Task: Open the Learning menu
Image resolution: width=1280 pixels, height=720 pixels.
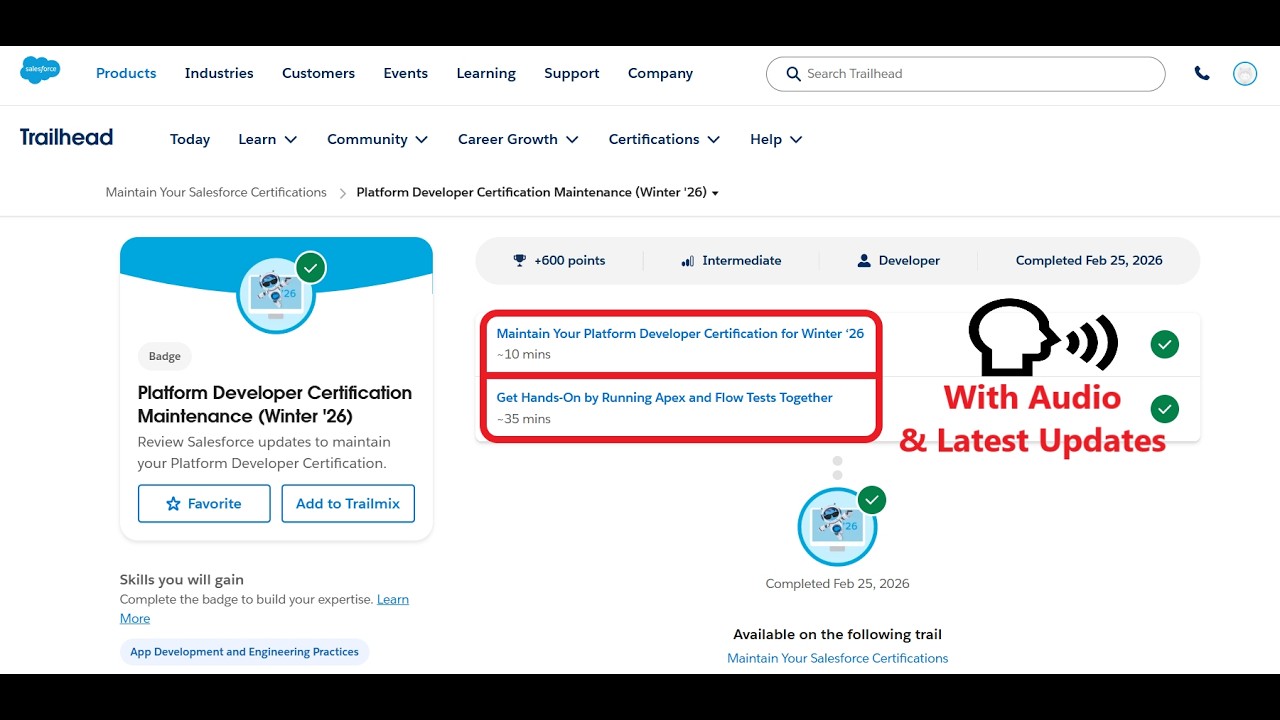Action: [486, 73]
